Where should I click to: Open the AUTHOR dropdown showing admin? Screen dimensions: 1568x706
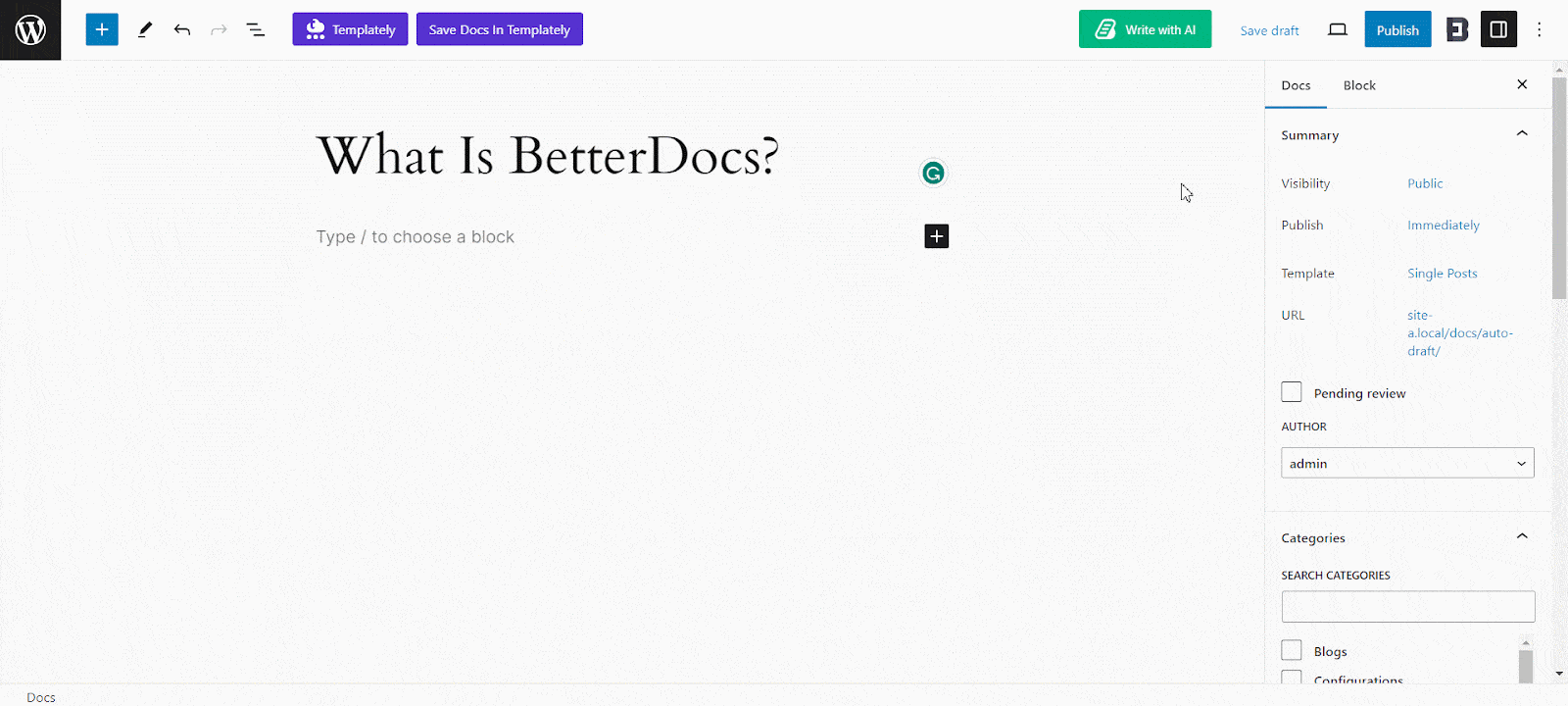point(1407,462)
